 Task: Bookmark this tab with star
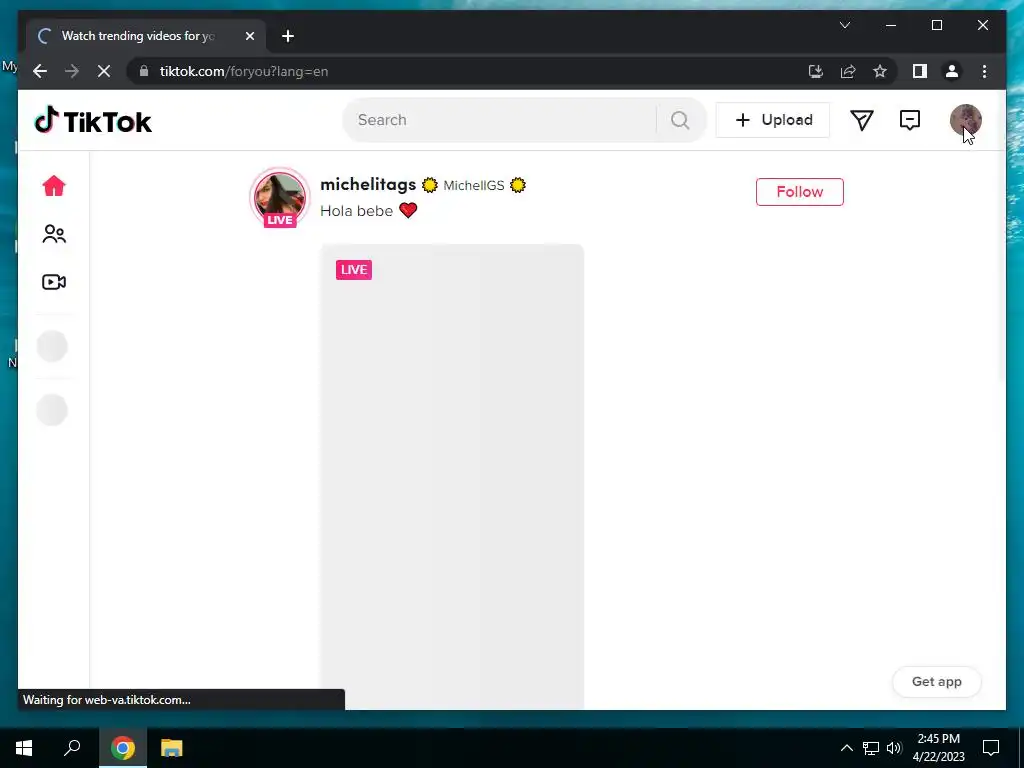(x=880, y=71)
